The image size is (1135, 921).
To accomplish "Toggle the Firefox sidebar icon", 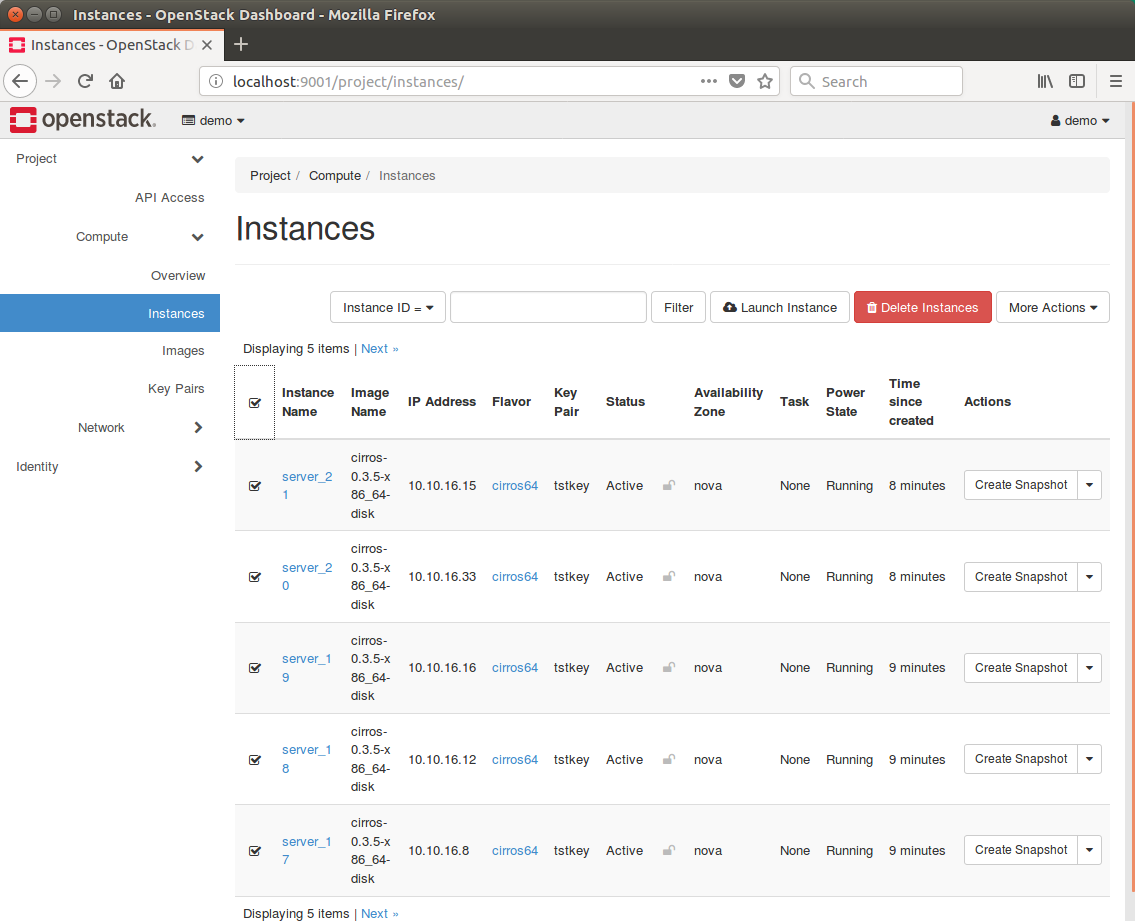I will click(x=1077, y=81).
